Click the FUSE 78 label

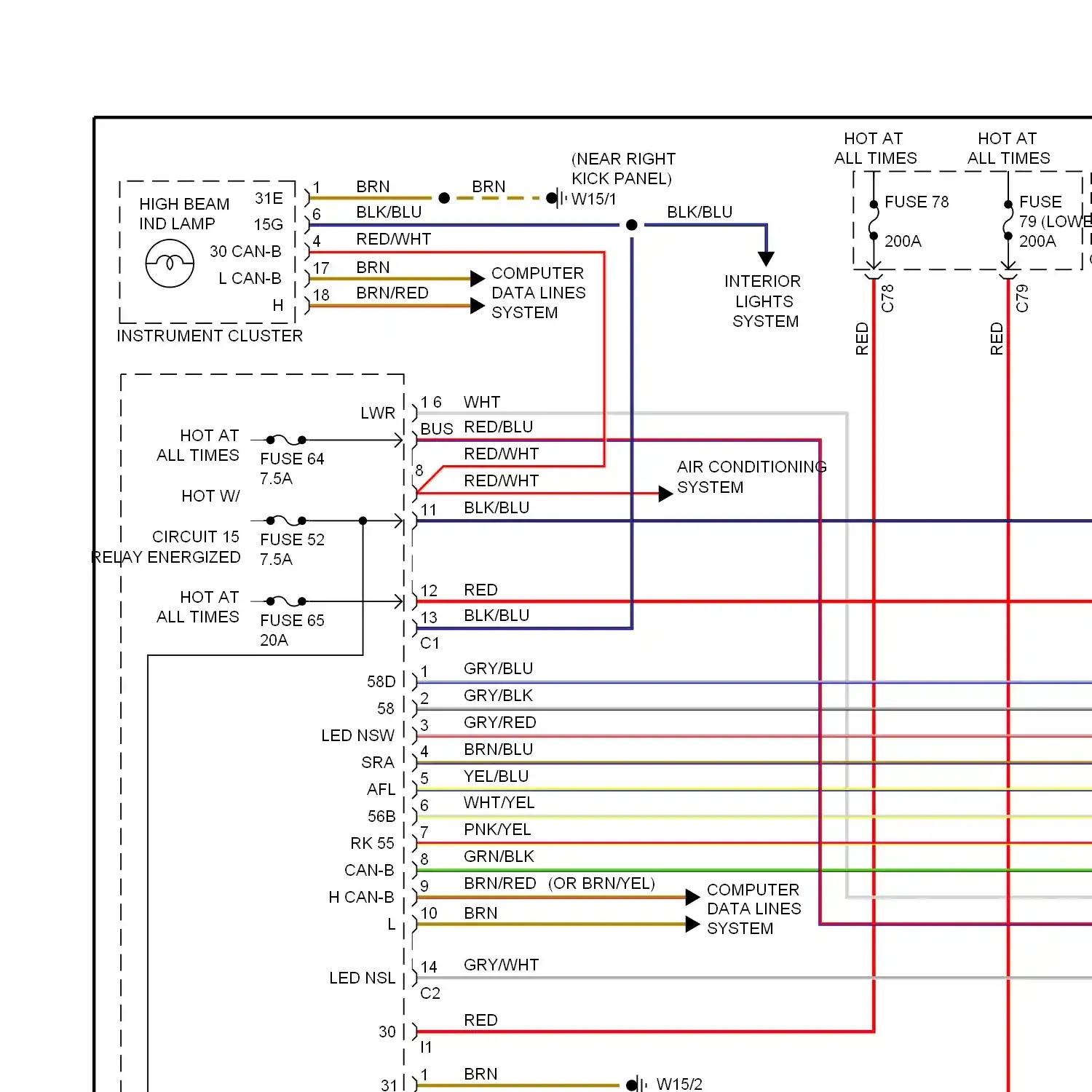917,202
